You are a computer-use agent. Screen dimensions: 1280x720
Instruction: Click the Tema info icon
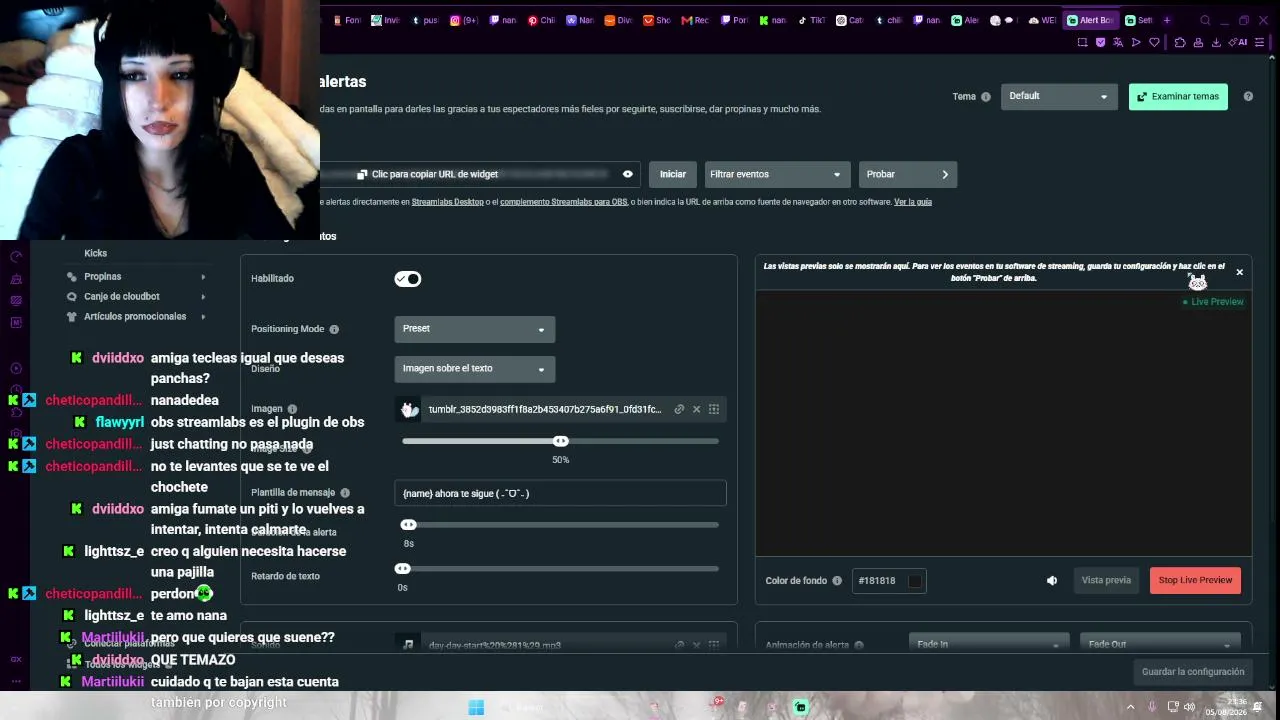(986, 97)
